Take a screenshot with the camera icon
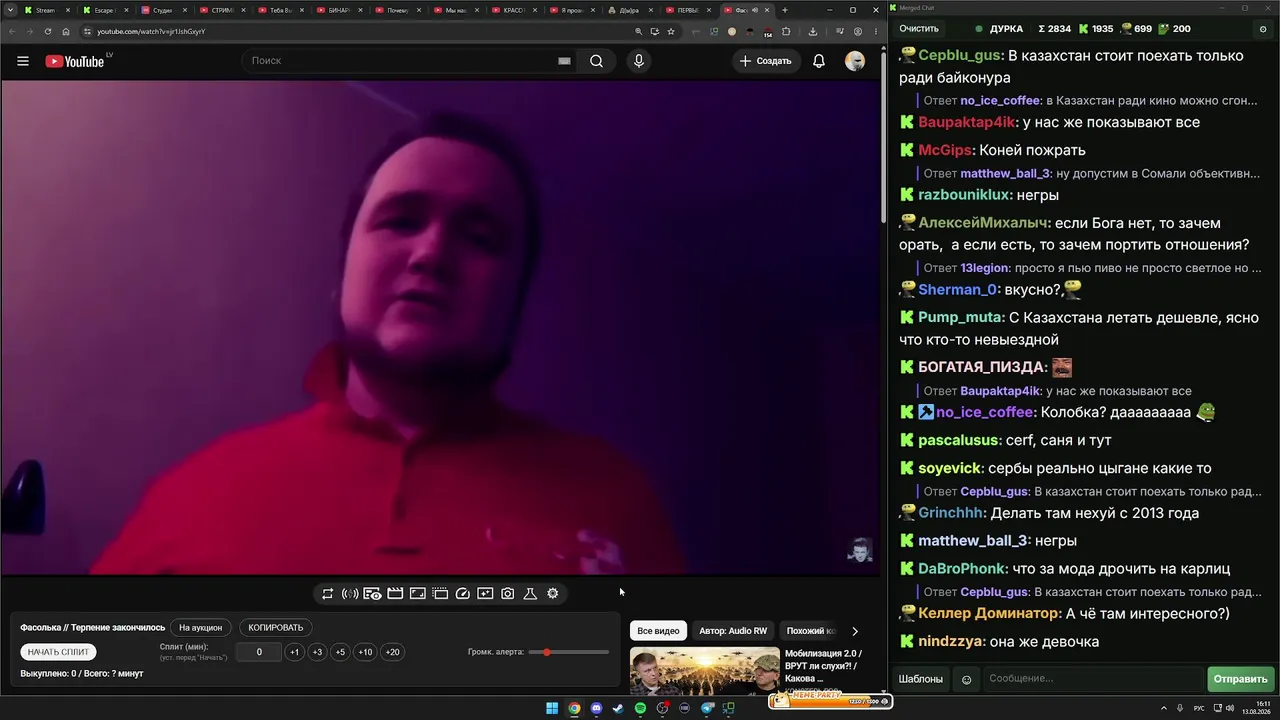Viewport: 1280px width, 720px height. pyautogui.click(x=508, y=594)
